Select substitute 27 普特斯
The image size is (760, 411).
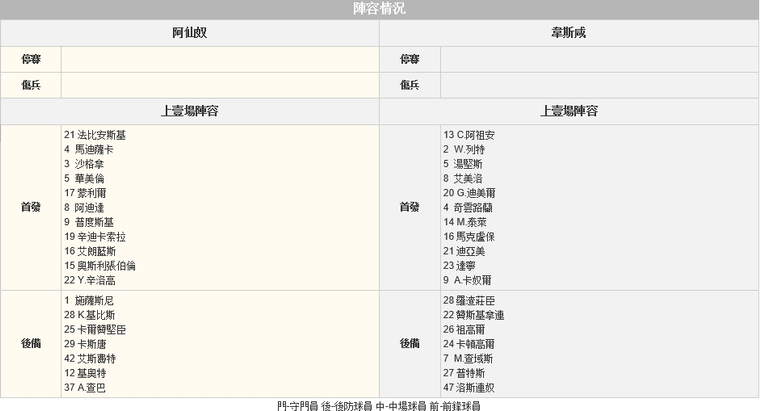[x=464, y=374]
